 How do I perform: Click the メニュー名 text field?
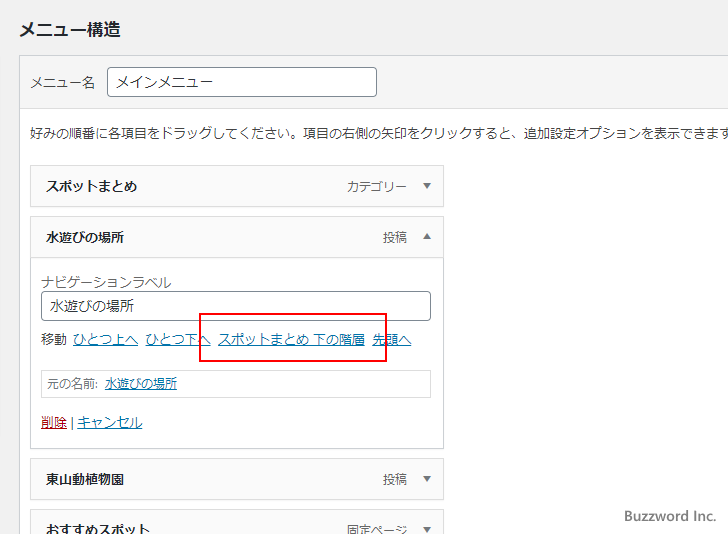pos(242,82)
